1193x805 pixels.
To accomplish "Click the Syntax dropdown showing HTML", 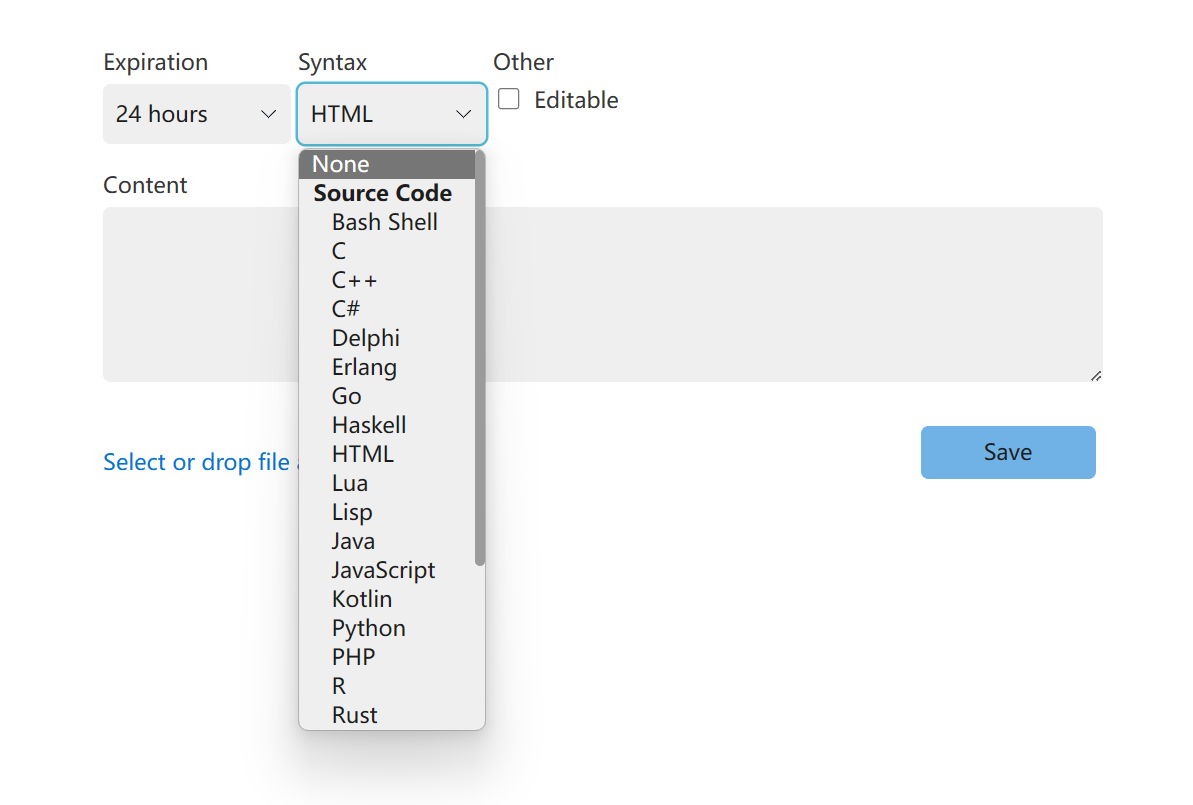I will [x=391, y=114].
